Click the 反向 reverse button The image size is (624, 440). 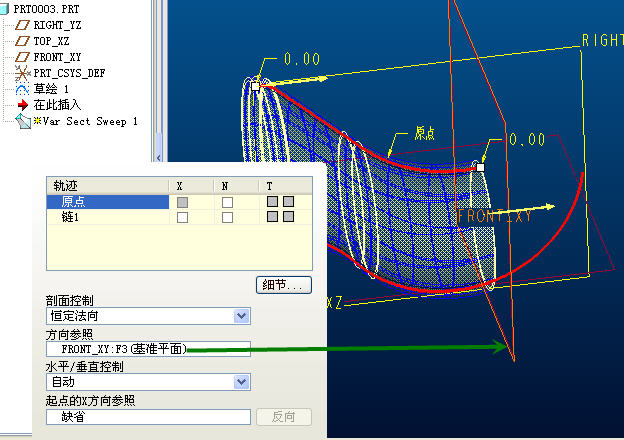tap(284, 417)
